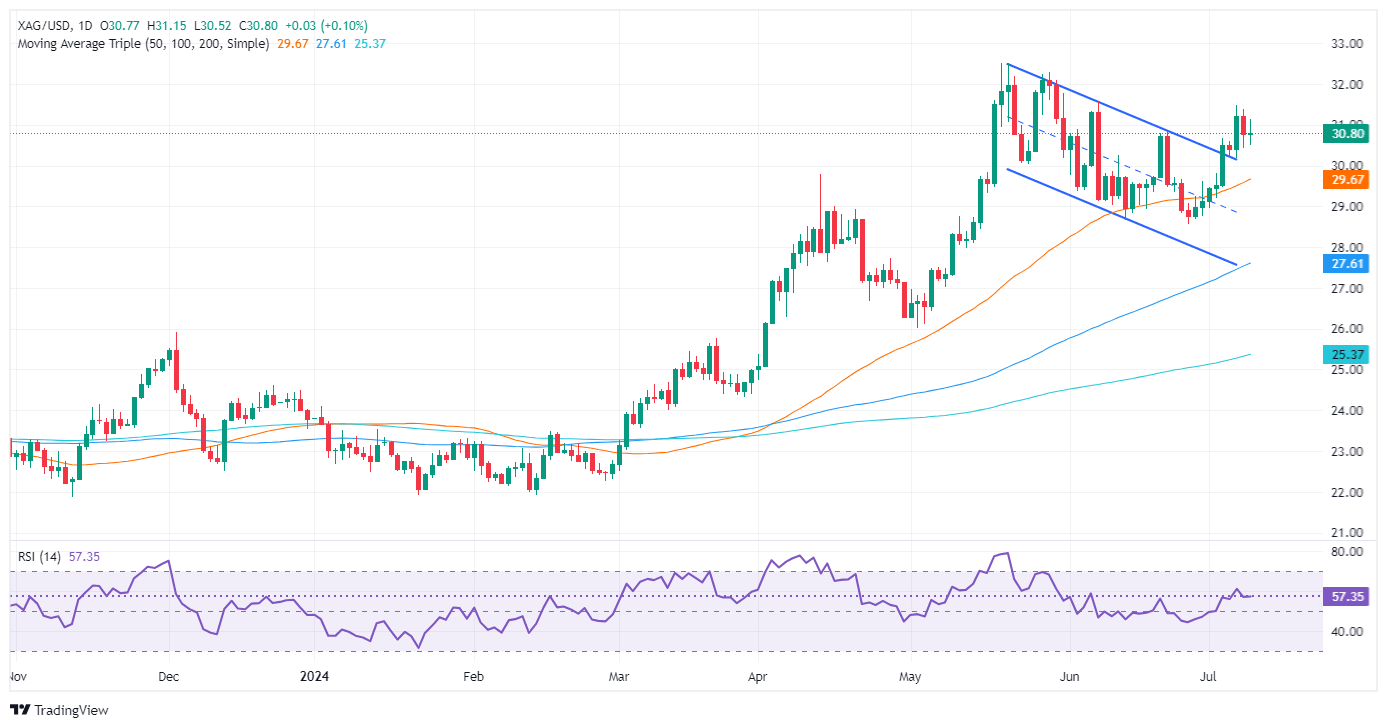Click the green 30.80 current price tag

pyautogui.click(x=1351, y=133)
